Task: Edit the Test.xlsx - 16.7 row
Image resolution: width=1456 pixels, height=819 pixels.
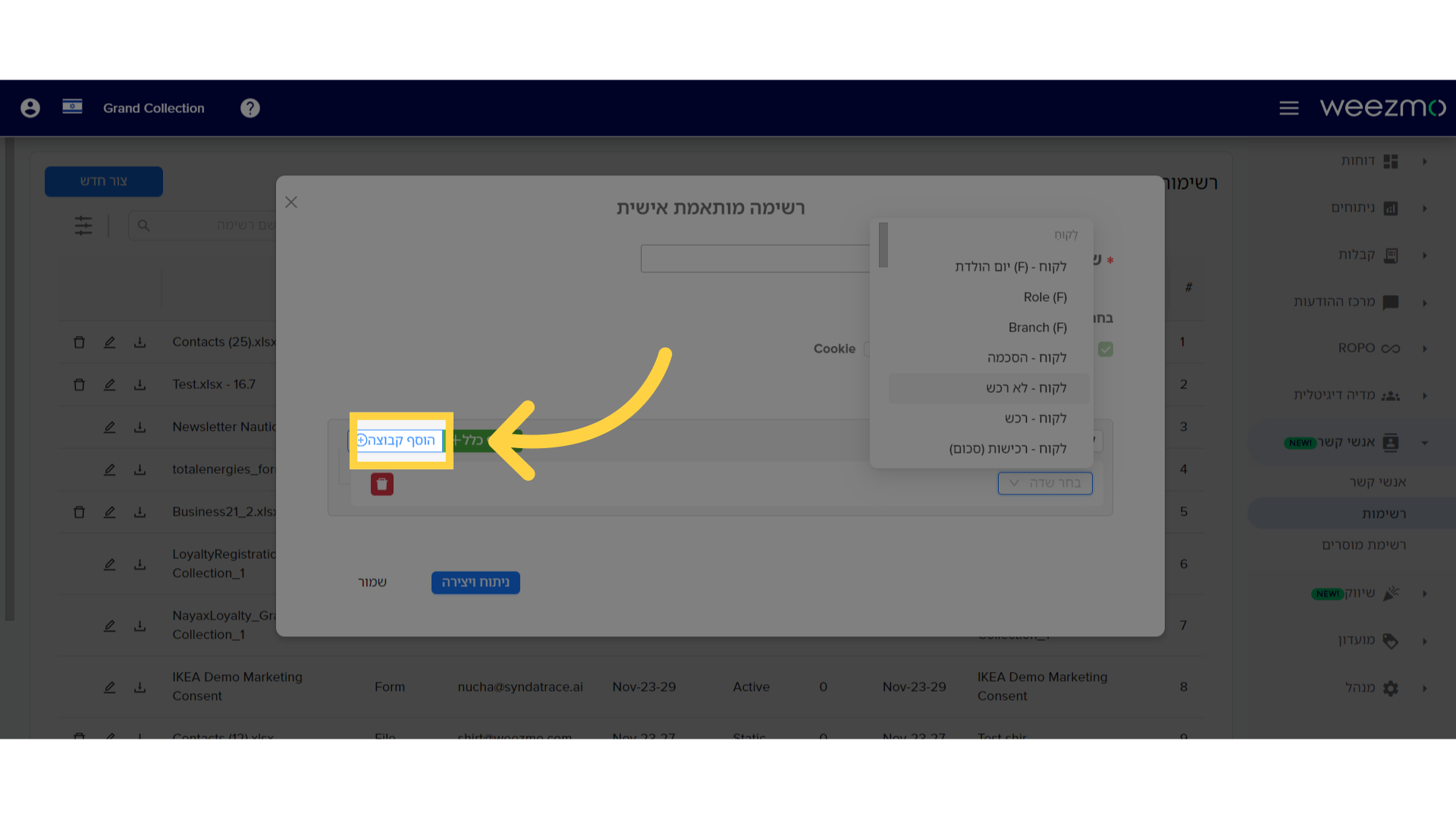Action: coord(109,384)
